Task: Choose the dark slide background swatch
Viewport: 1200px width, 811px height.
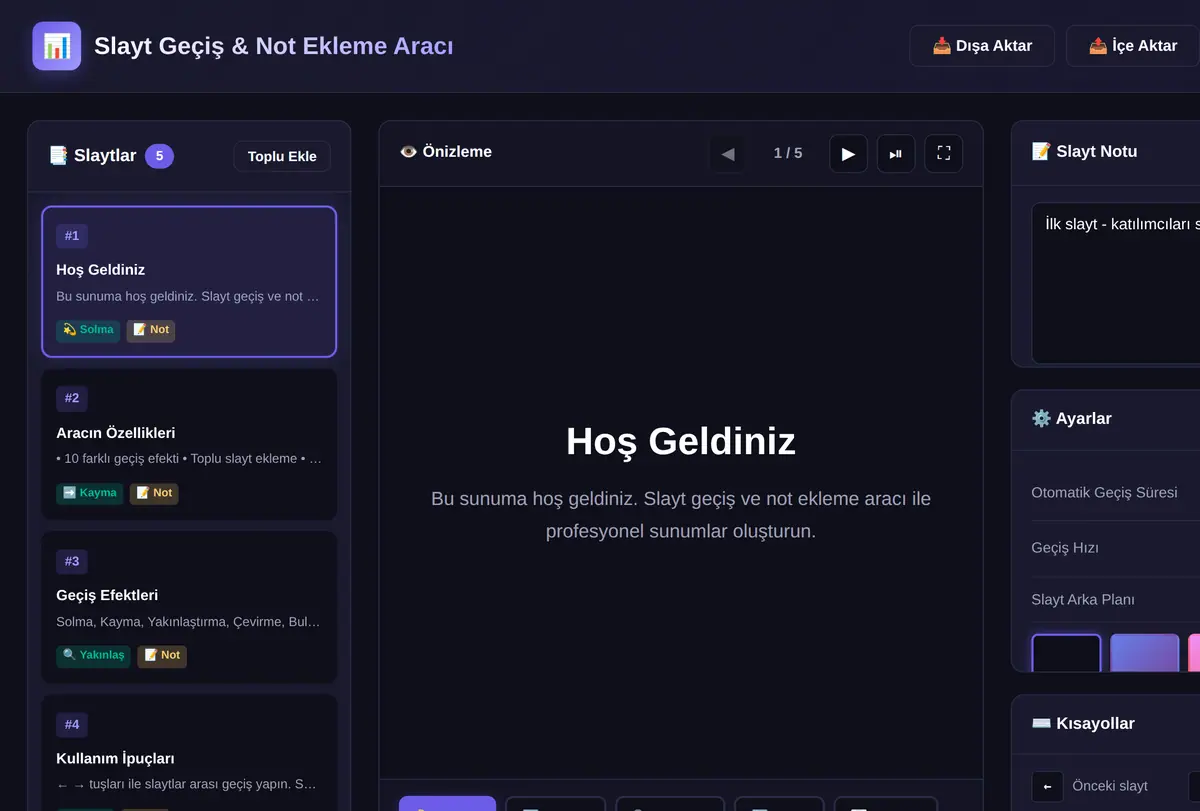Action: 1066,654
